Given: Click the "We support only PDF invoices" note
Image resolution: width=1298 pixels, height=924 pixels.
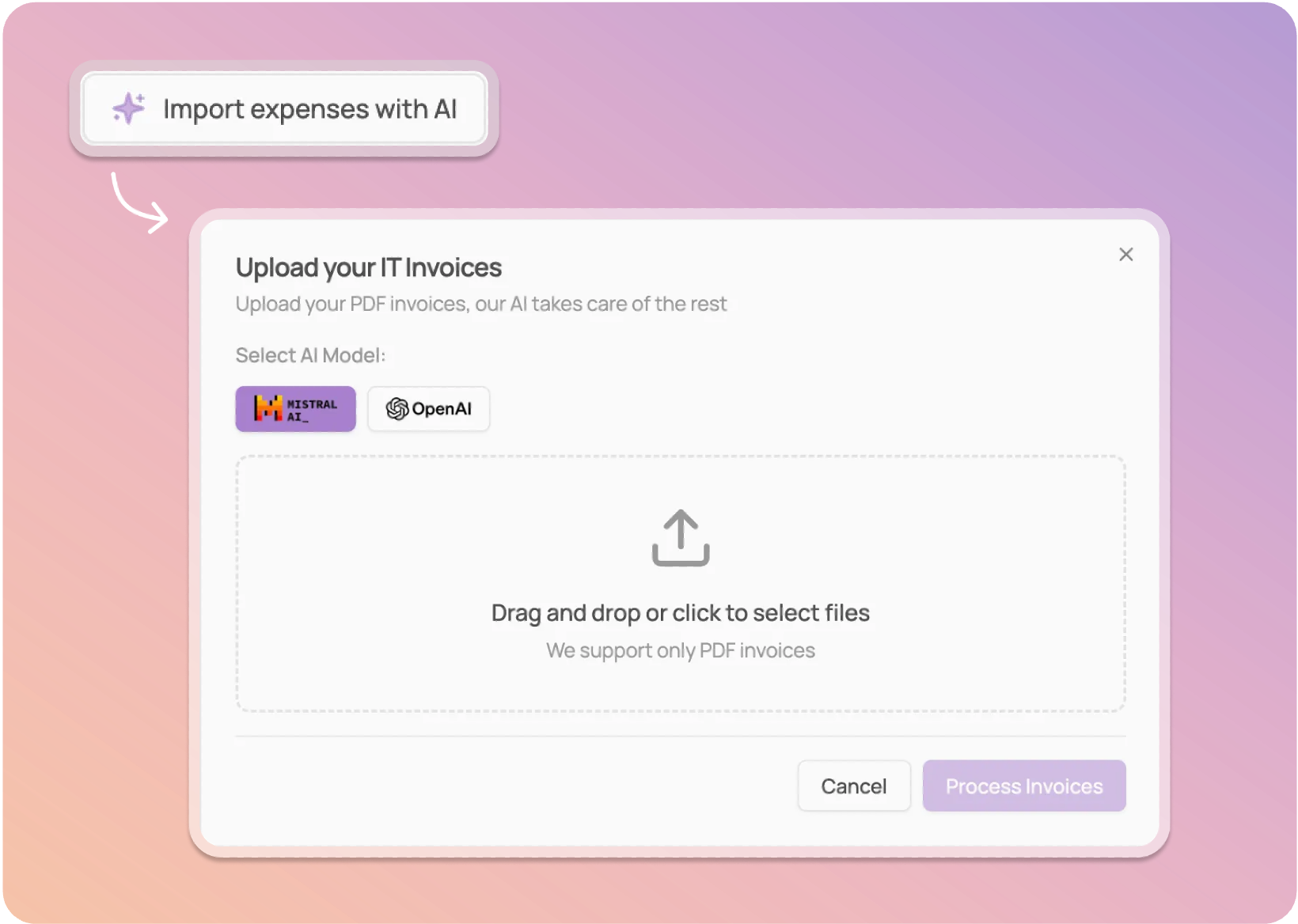Looking at the screenshot, I should point(681,650).
